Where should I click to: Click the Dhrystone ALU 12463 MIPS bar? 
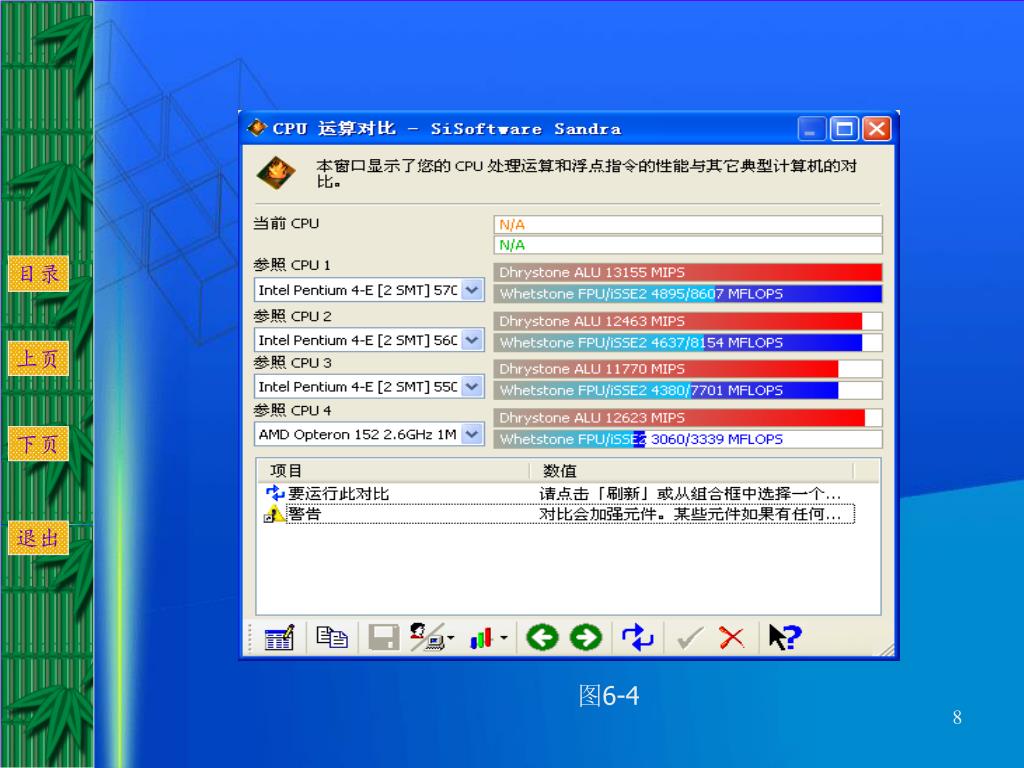688,321
